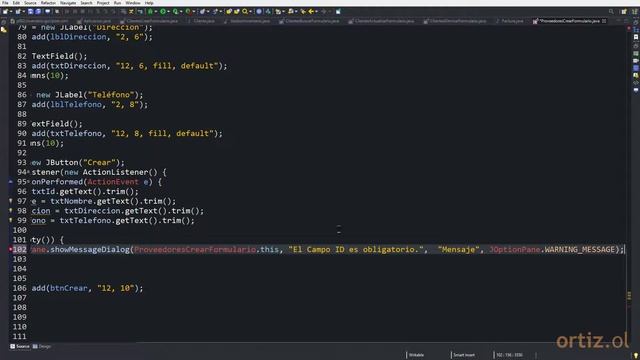Click cursor position indicator in status bar
This screenshot has width=640, height=360.
(509, 355)
